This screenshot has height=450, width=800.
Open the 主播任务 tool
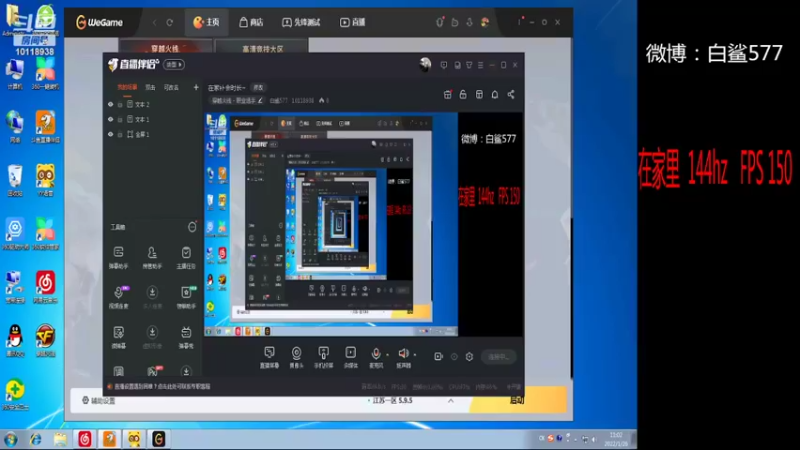coord(186,257)
